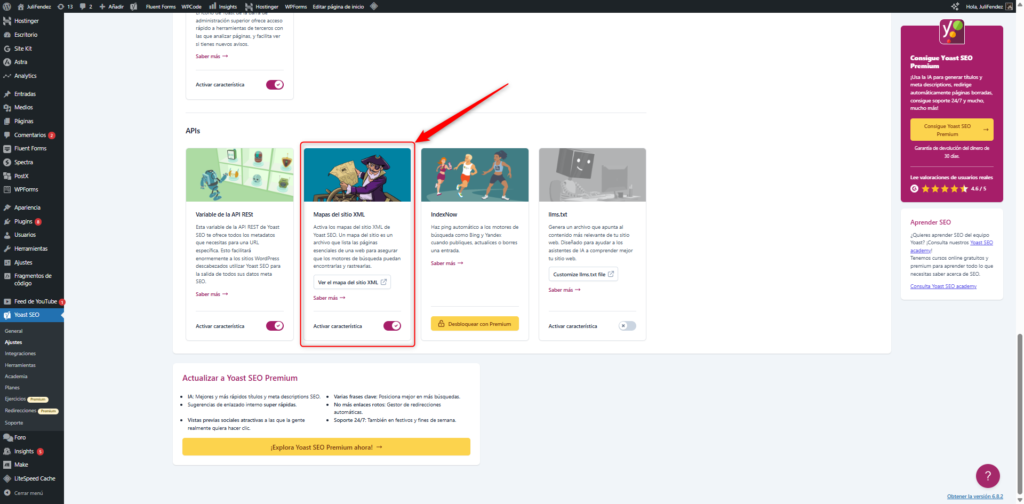1024x504 pixels.
Task: Follow Saber más under IndexNow
Action: click(x=447, y=263)
